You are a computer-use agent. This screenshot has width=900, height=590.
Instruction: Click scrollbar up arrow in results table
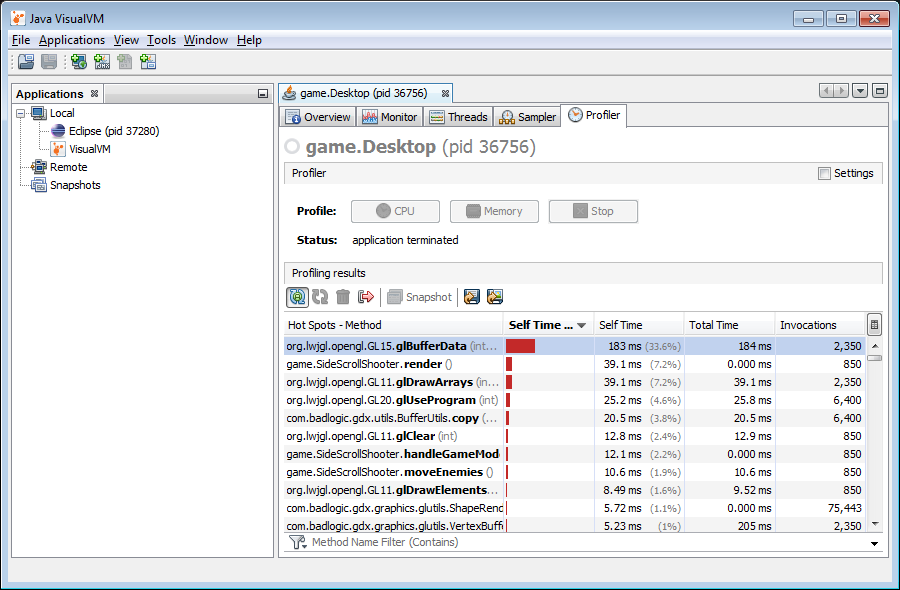pyautogui.click(x=875, y=346)
